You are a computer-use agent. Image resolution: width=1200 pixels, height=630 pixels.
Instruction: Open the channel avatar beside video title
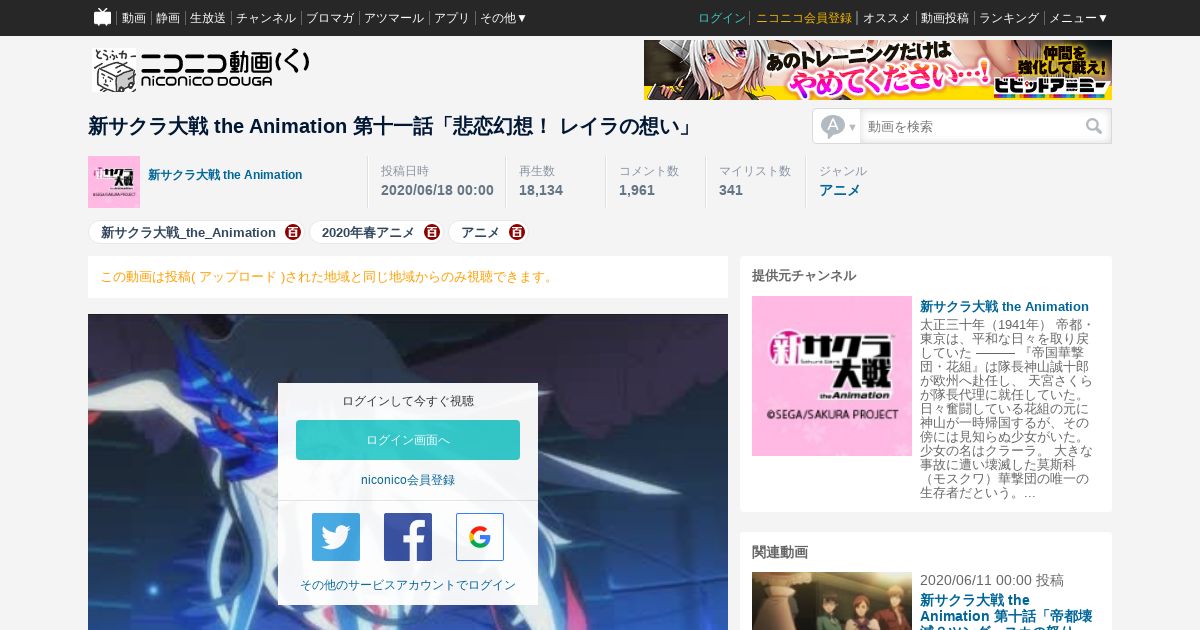[x=114, y=182]
